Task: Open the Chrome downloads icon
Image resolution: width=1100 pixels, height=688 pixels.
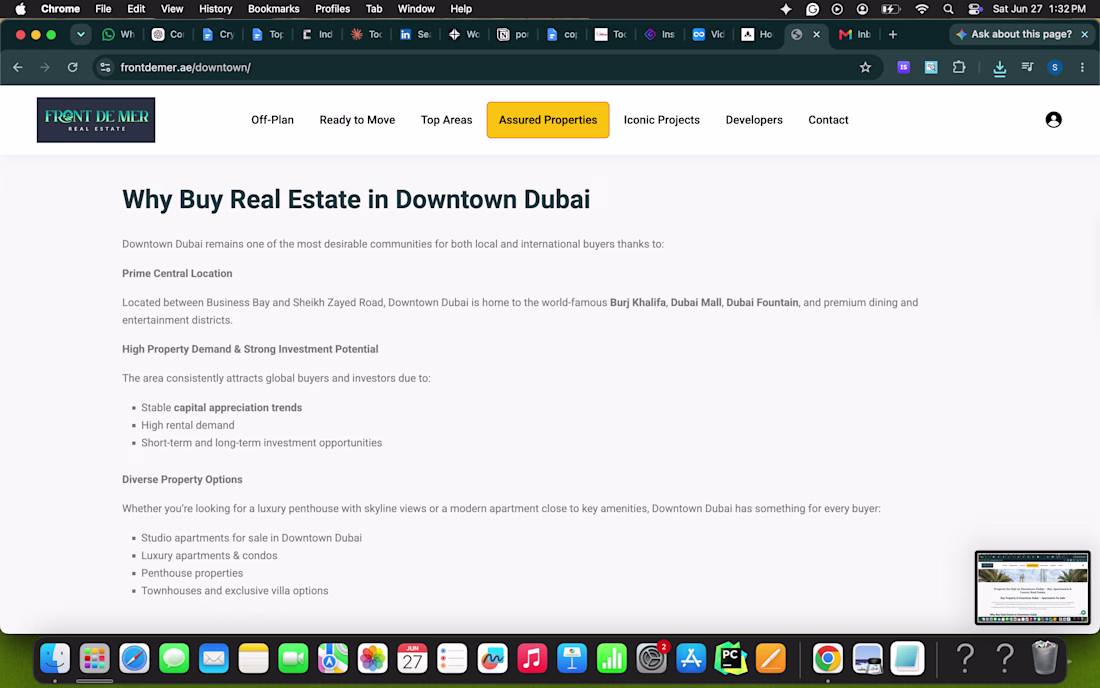Action: point(999,67)
